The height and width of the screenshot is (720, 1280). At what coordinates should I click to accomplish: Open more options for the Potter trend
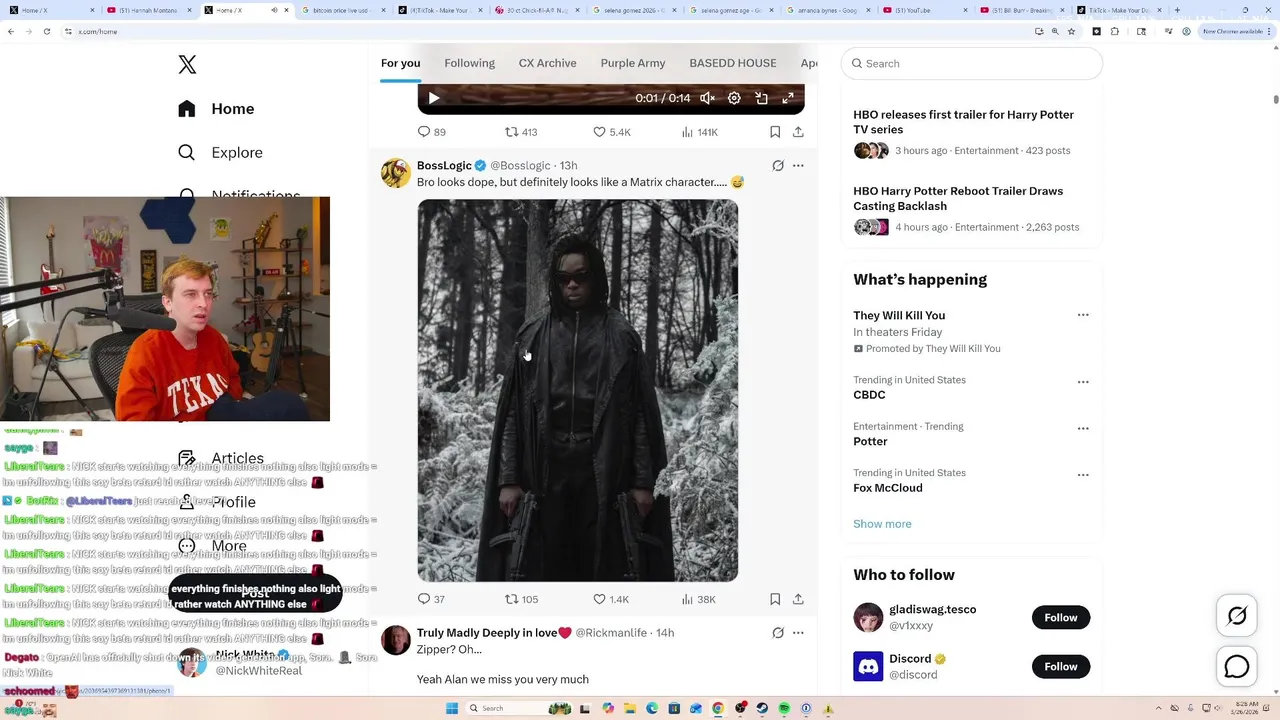[x=1083, y=428]
